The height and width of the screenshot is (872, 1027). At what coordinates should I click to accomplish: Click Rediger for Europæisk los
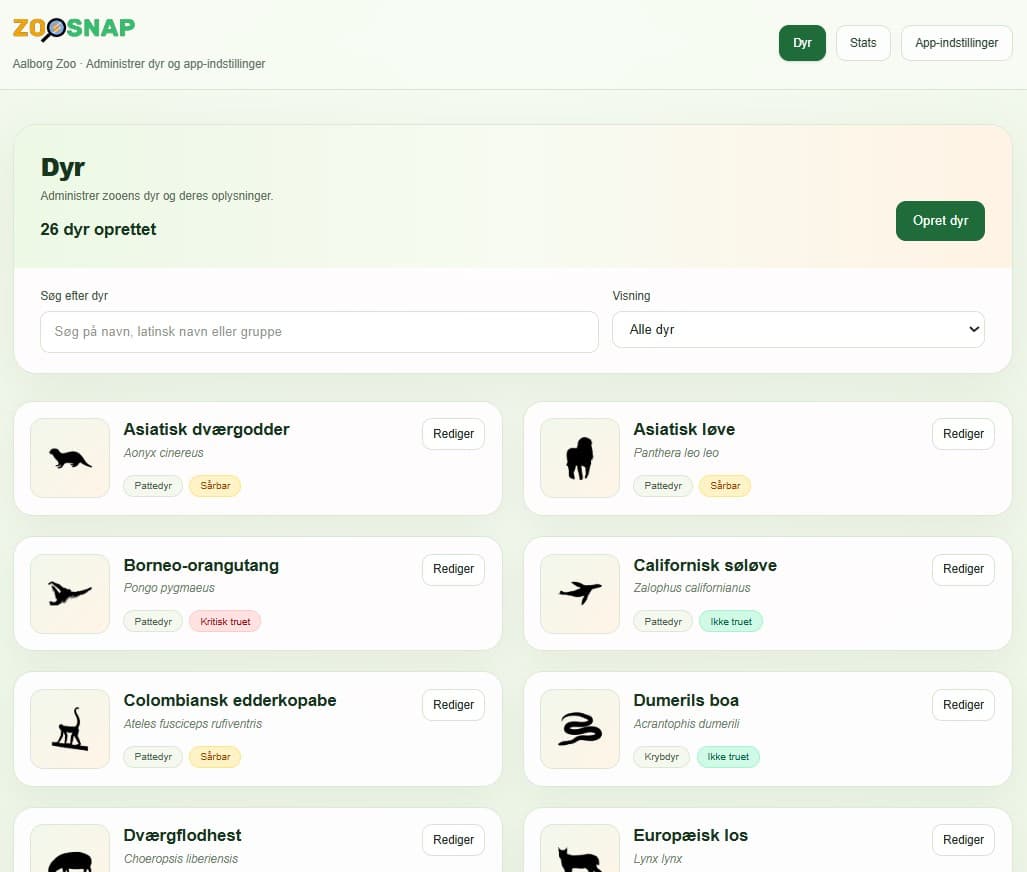tap(963, 840)
